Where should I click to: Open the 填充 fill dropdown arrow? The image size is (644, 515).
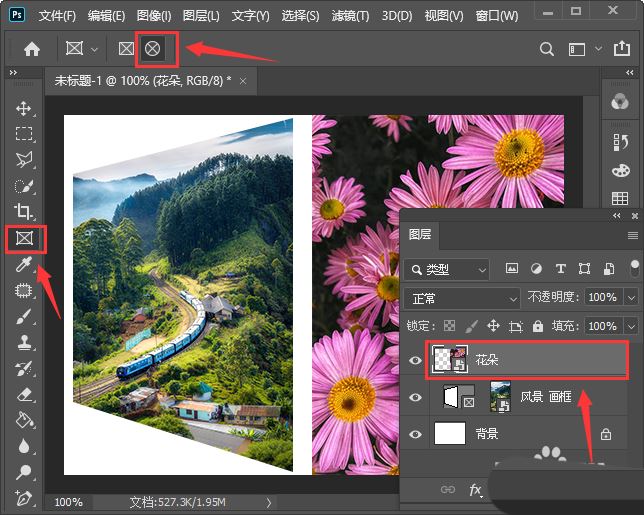click(632, 326)
